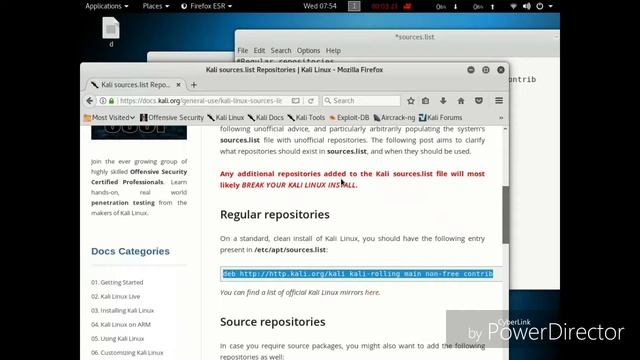Open the Firefox hamburger menu
Image resolution: width=640 pixels, height=360 pixels.
[x=499, y=101]
